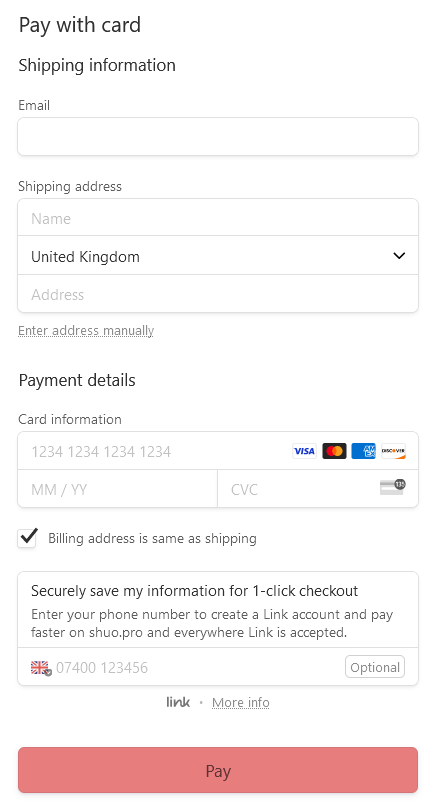Image resolution: width=444 pixels, height=812 pixels.
Task: Focus the Email input field
Action: pos(218,137)
